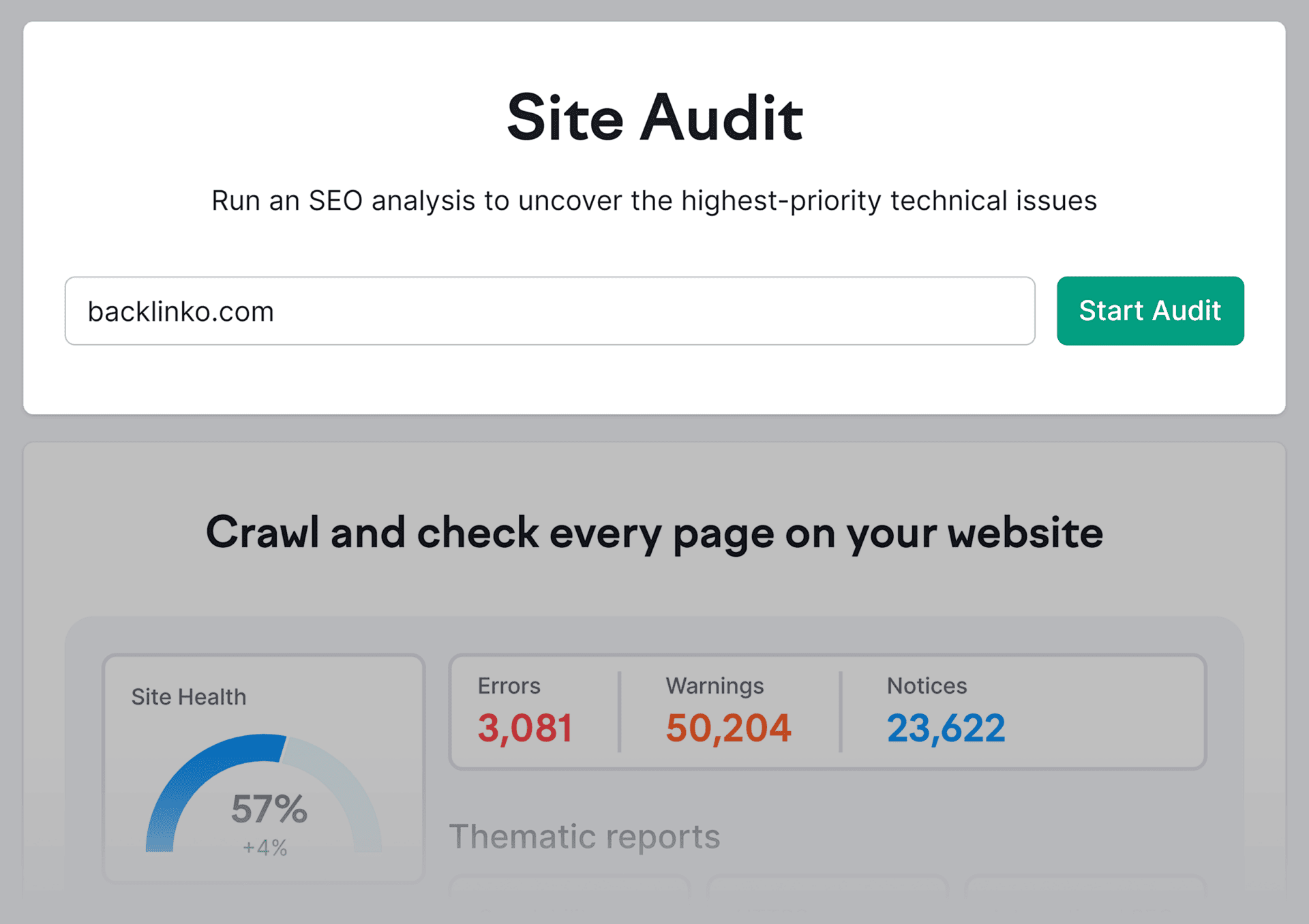
Task: Click the Errors label
Action: [x=509, y=686]
